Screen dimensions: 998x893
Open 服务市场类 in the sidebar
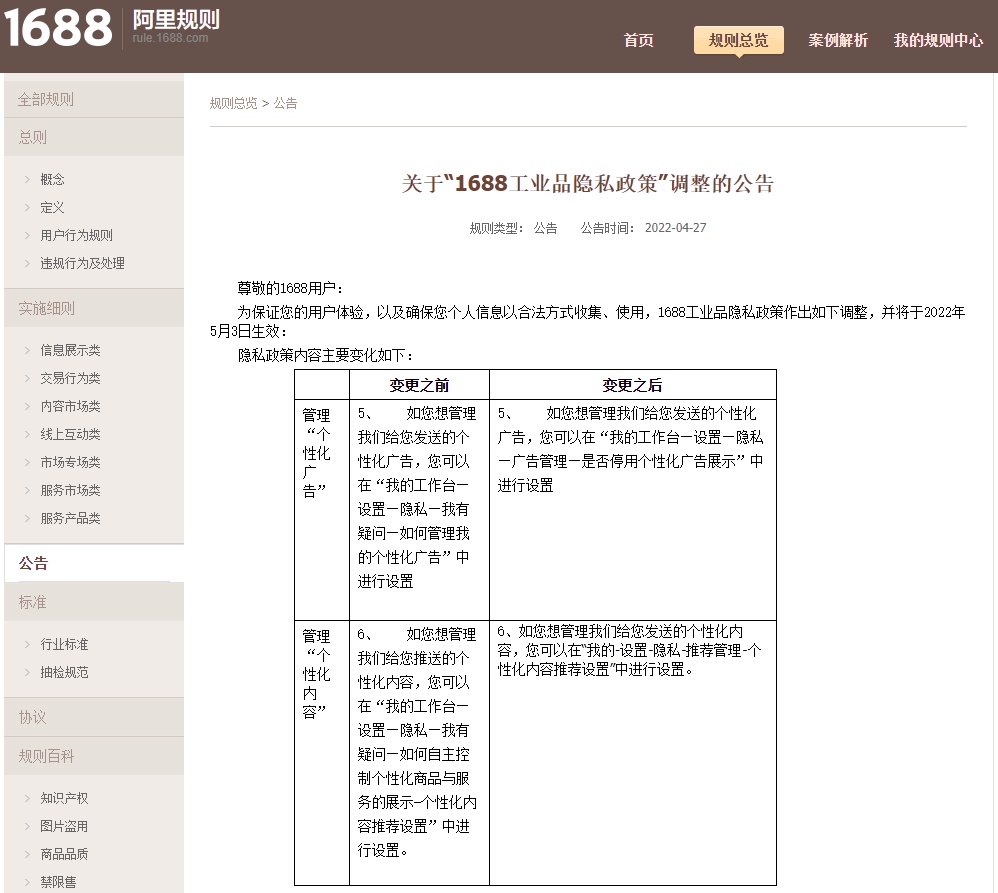coord(70,490)
